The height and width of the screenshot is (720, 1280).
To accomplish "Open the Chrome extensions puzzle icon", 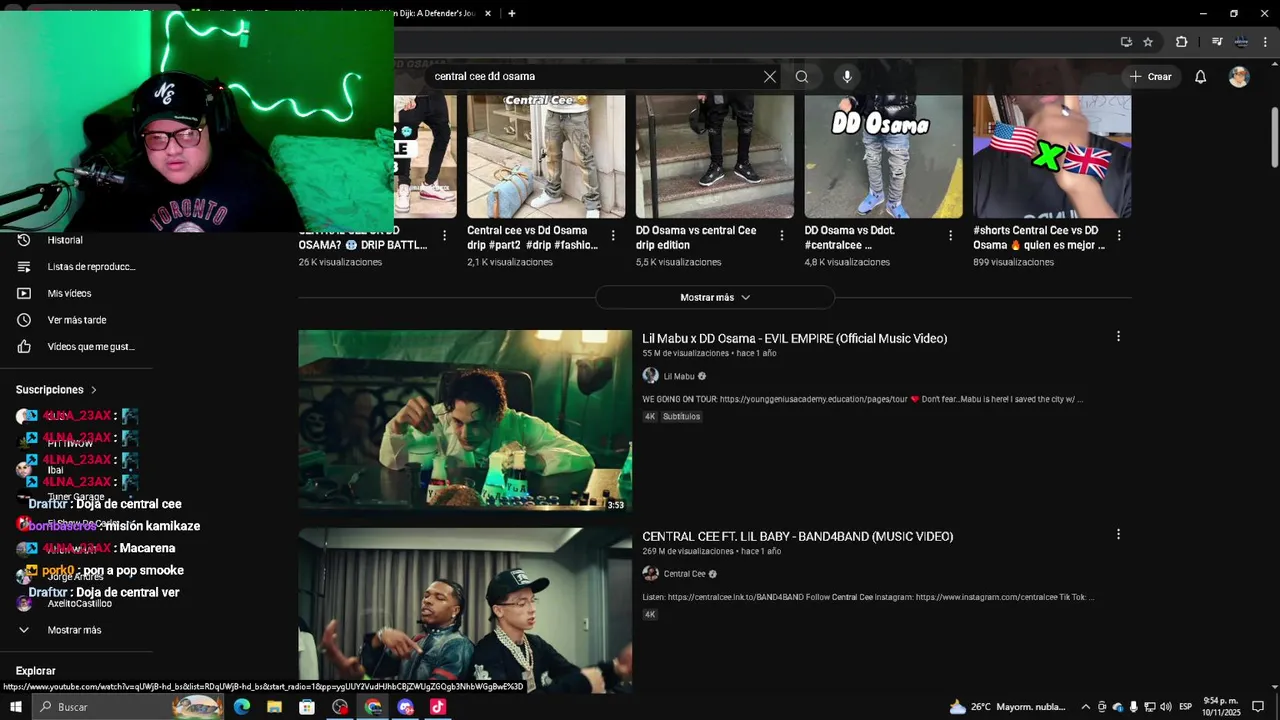I will (1181, 42).
